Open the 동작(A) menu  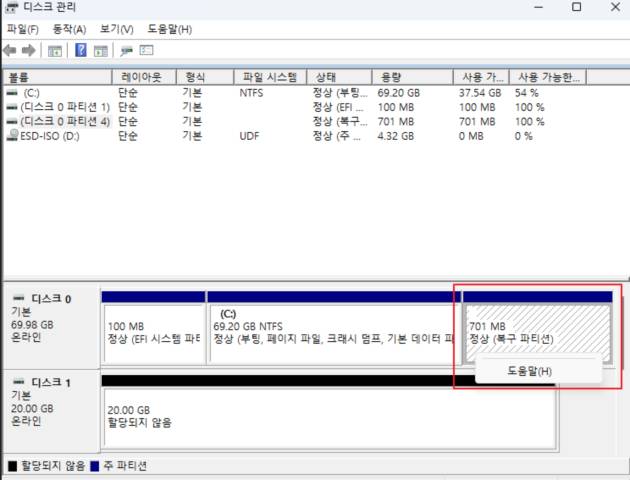coord(69,29)
